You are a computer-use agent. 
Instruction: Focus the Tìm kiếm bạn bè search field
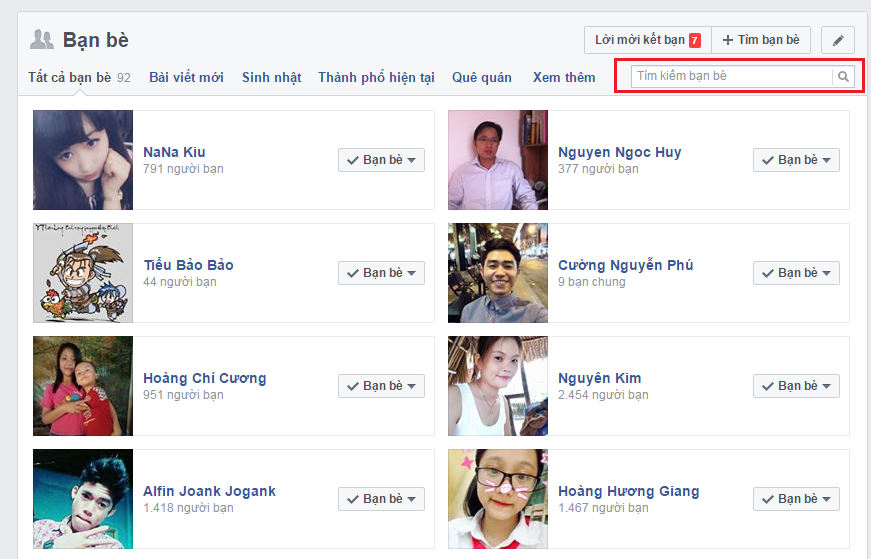732,76
